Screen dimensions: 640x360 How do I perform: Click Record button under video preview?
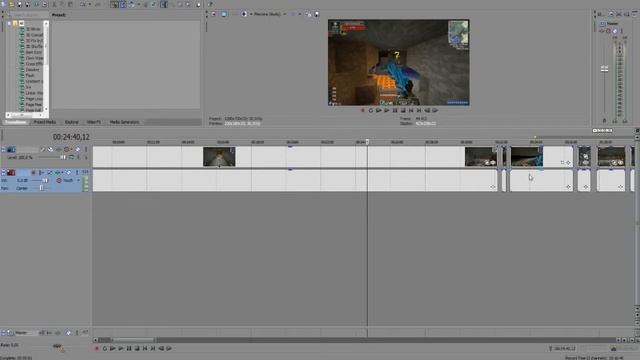pyautogui.click(x=362, y=110)
